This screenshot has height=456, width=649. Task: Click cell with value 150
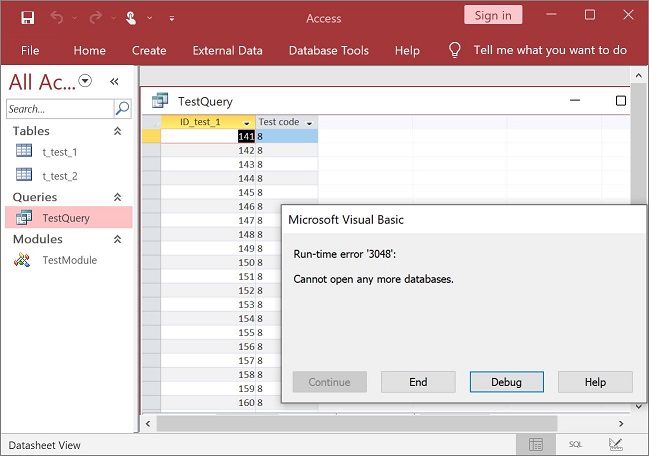pos(208,262)
